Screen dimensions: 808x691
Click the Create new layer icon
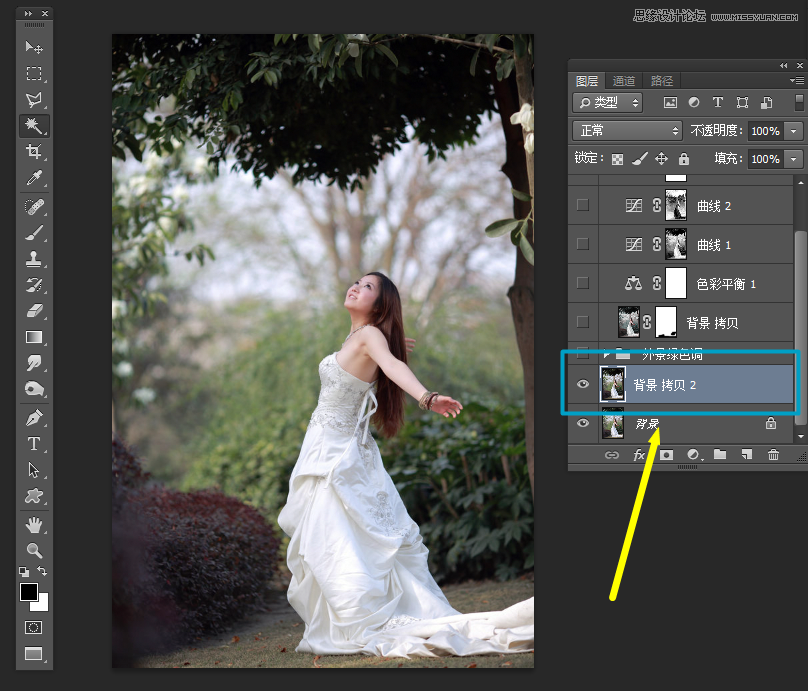tap(747, 454)
